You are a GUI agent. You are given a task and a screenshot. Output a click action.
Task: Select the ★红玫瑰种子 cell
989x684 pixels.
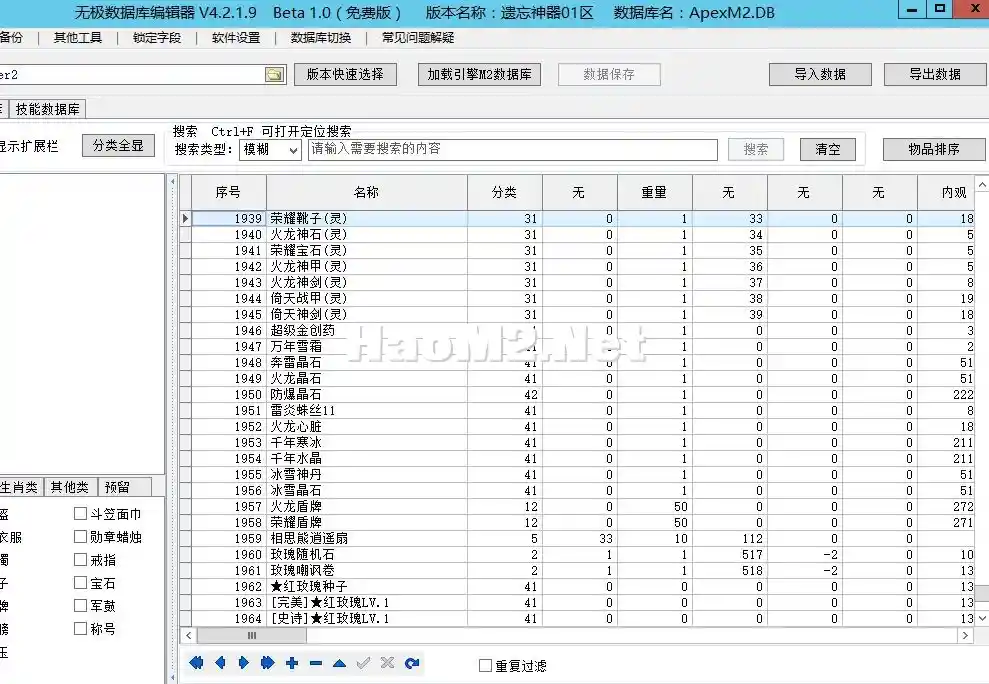click(367, 587)
